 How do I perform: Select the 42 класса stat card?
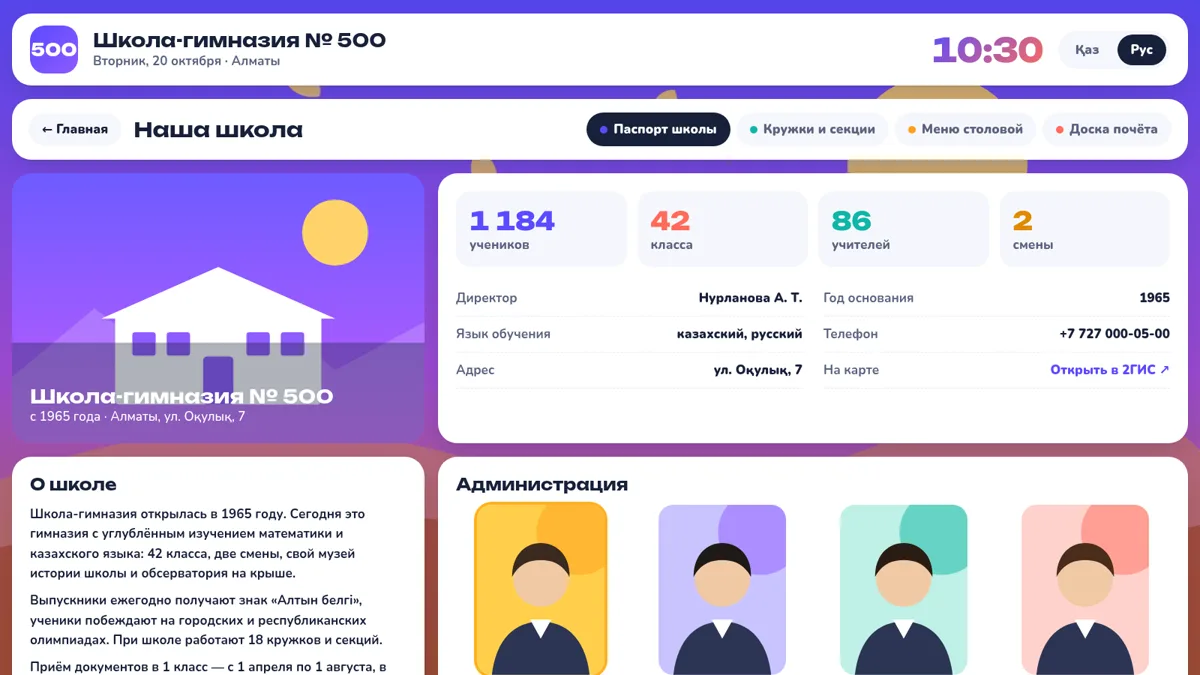pyautogui.click(x=722, y=229)
